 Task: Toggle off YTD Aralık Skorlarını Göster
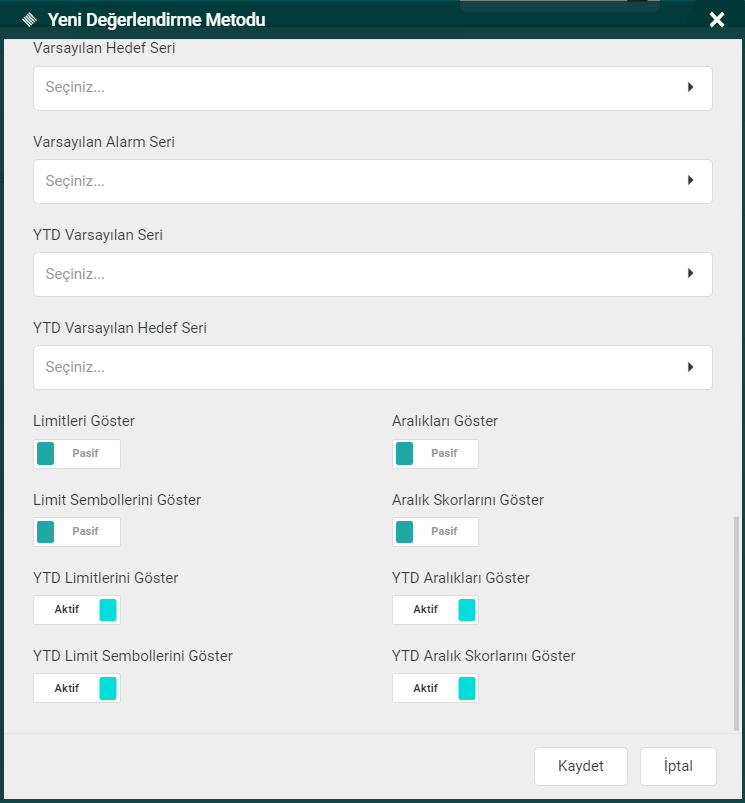pyautogui.click(x=435, y=688)
